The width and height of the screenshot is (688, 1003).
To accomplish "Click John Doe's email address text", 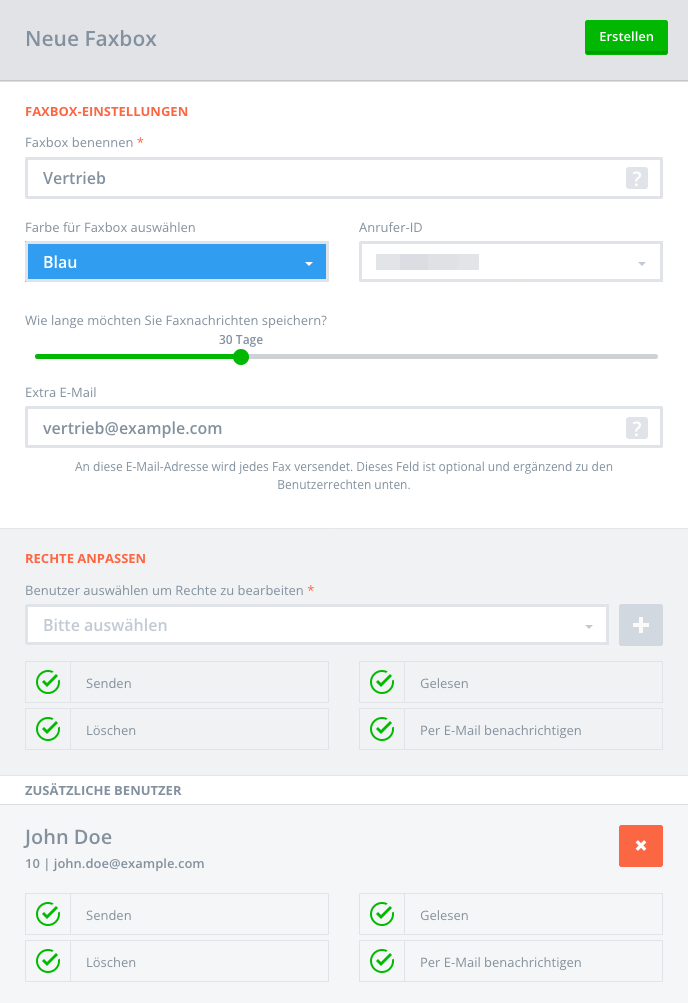I will click(129, 864).
